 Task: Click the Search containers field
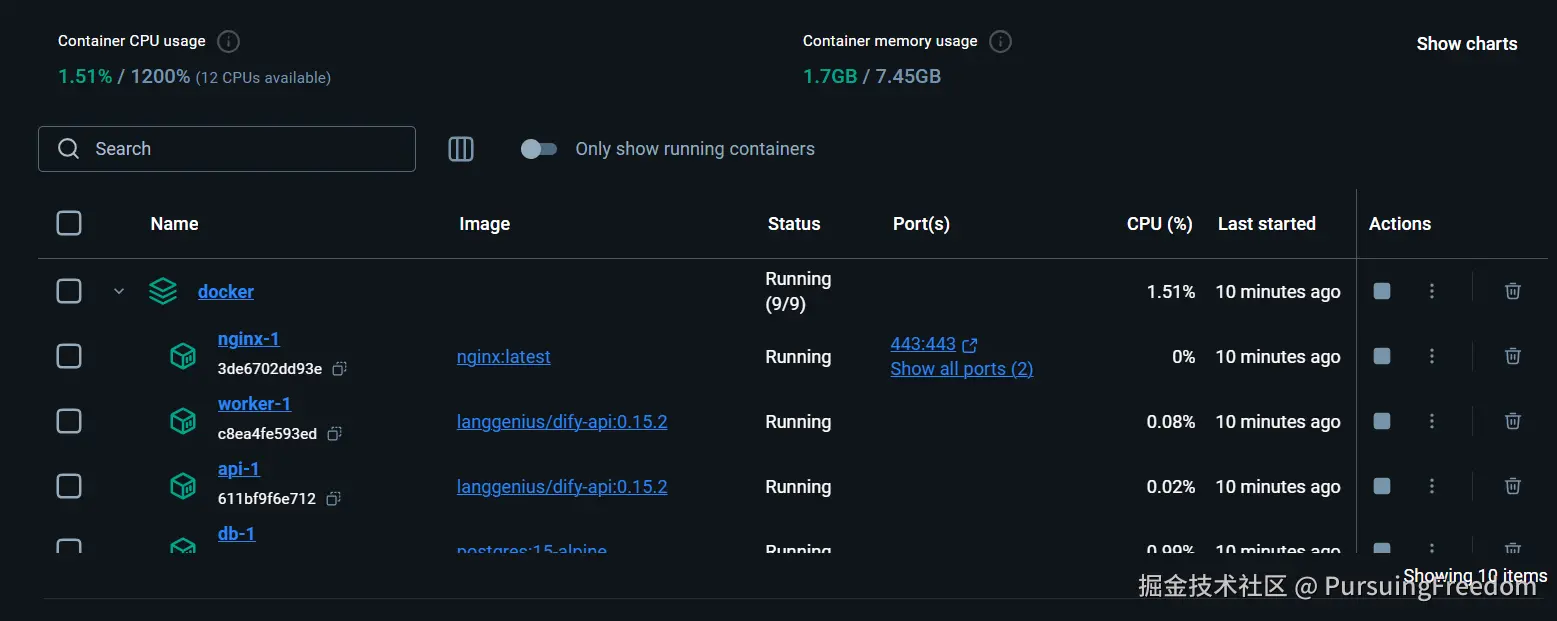[240, 149]
